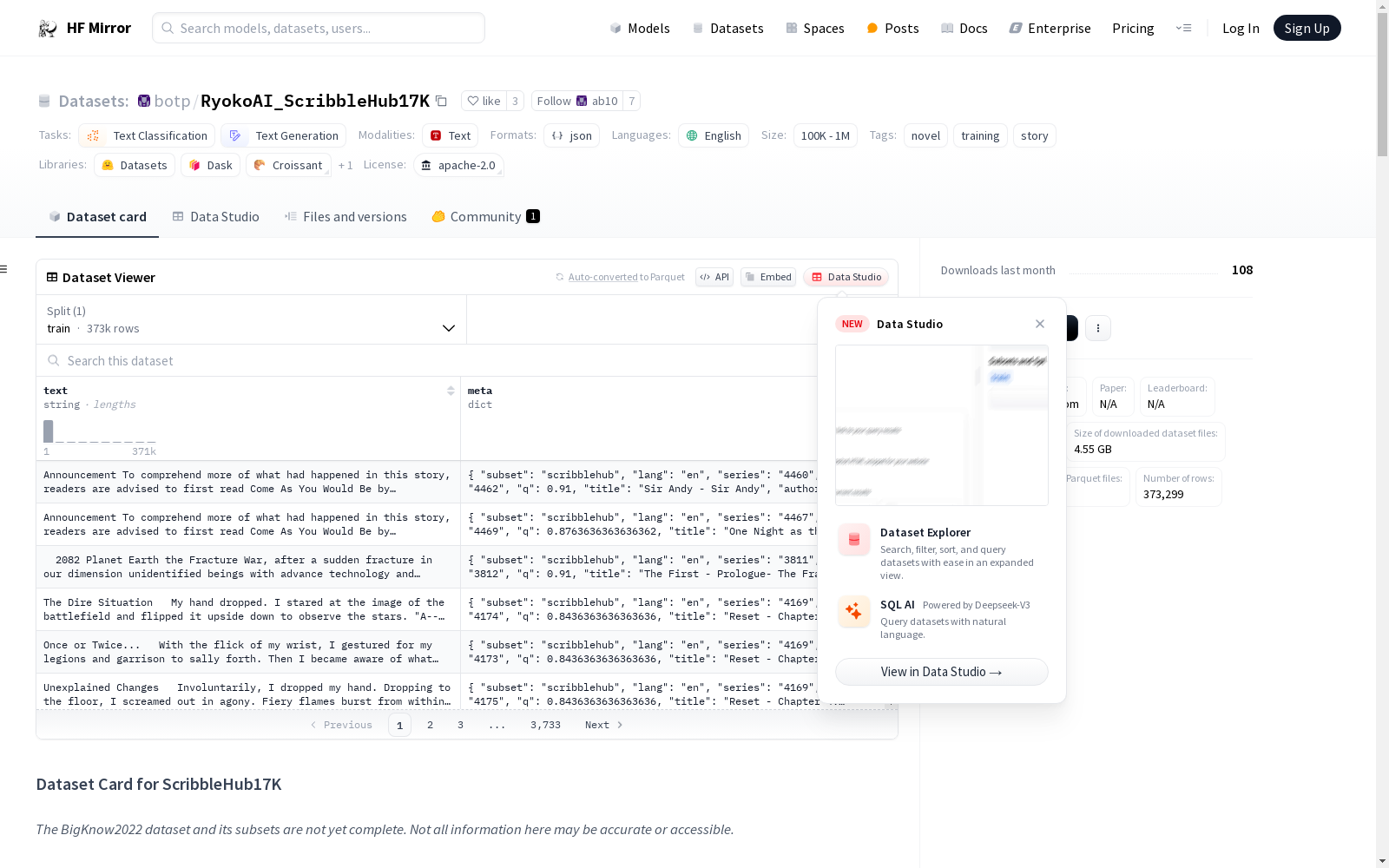Screen dimensions: 1389x868
Task: Copy dataset name with the copy icon
Action: (x=441, y=102)
